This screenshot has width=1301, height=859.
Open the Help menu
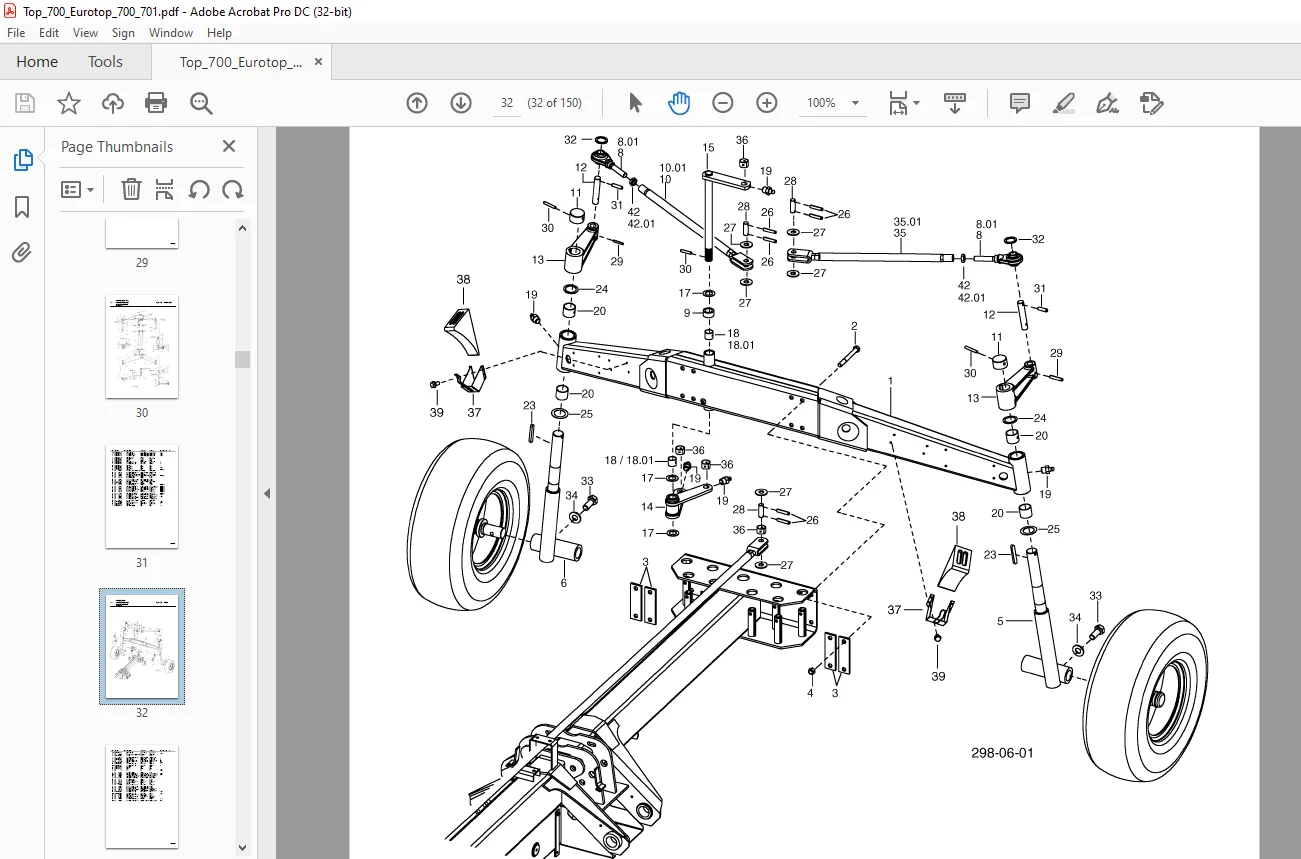219,33
